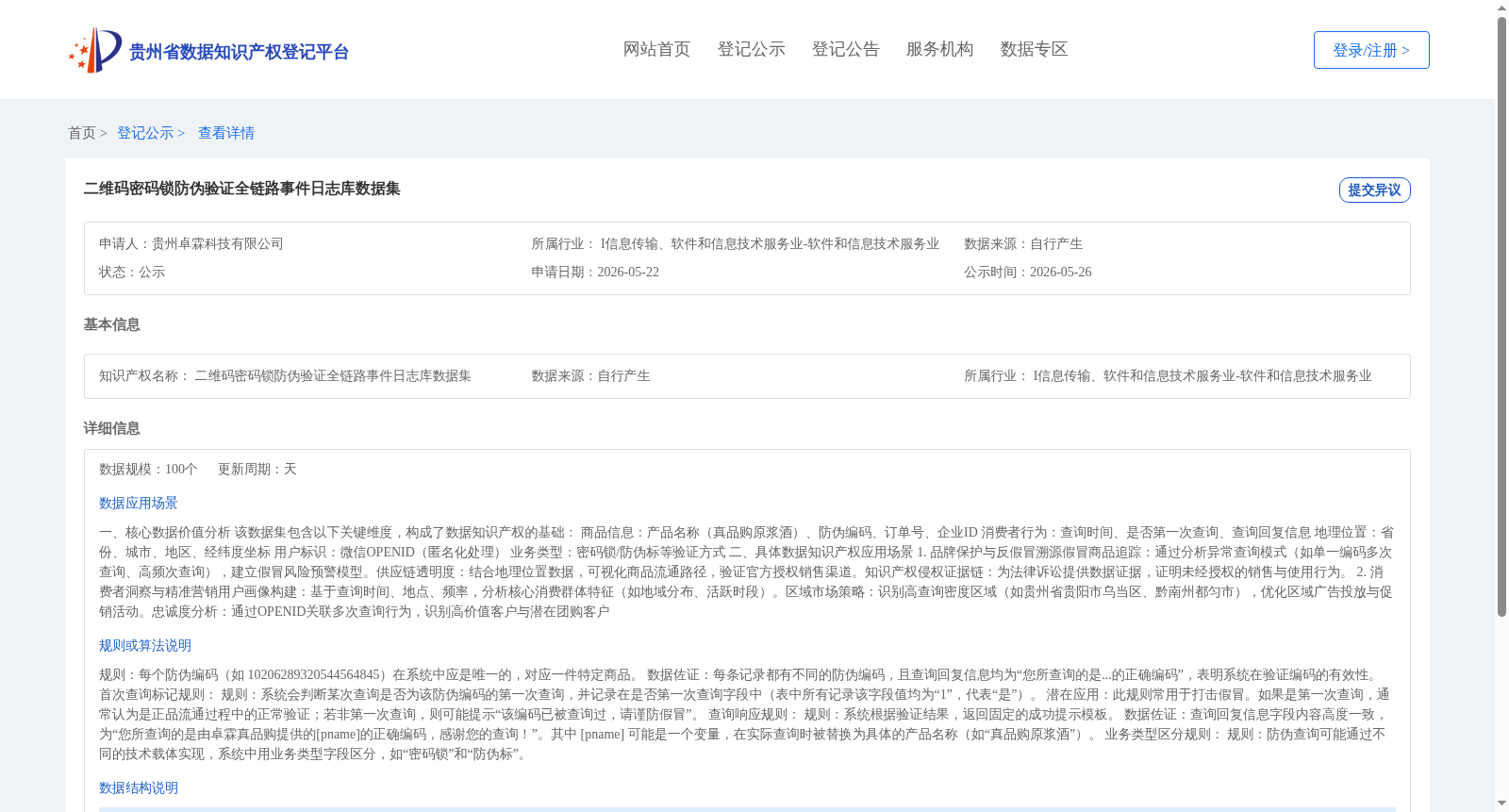Click applicant text 贵州卓霖科技有限公司
1509x812 pixels.
point(218,244)
